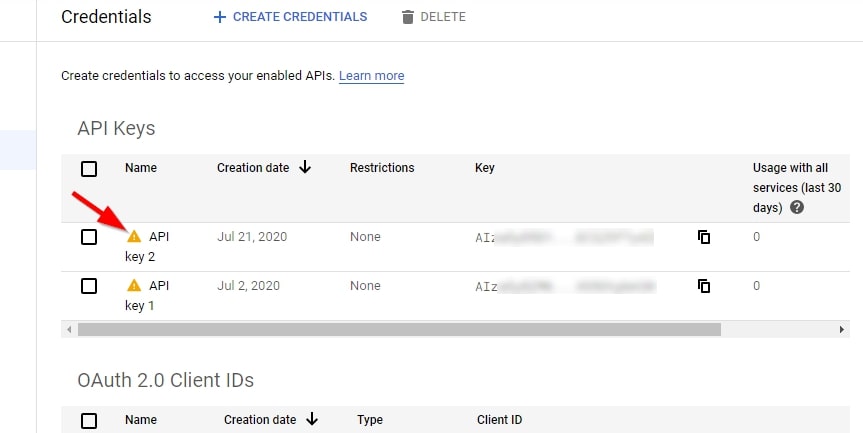Copy the API key 2 value
The width and height of the screenshot is (863, 433).
704,237
